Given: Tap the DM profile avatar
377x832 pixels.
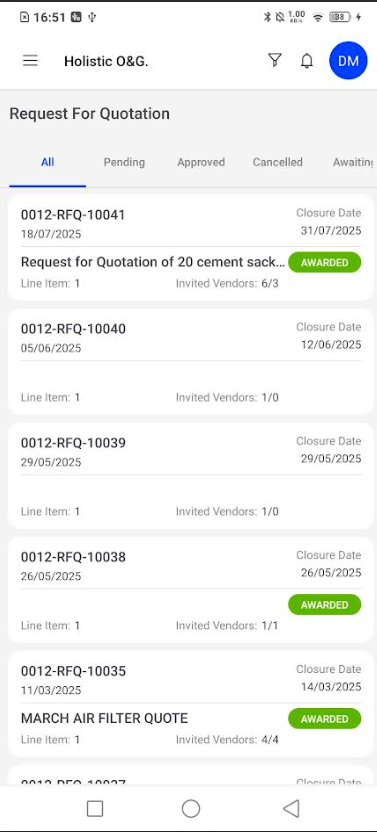Looking at the screenshot, I should click(348, 60).
